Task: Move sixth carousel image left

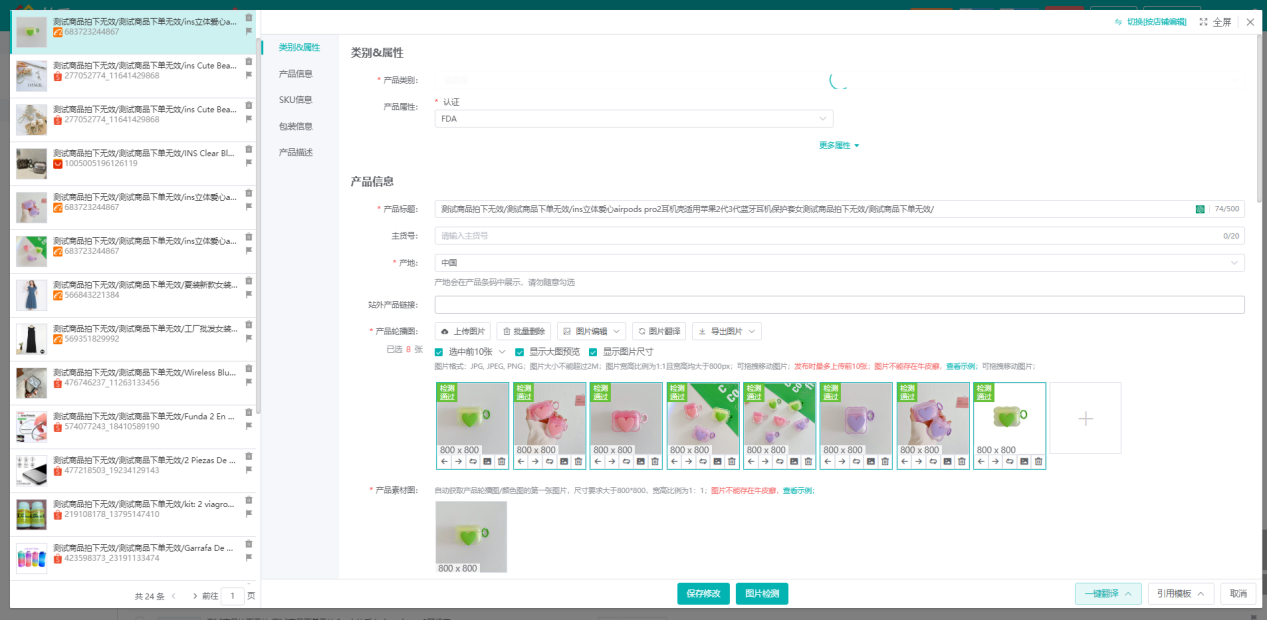Action: [827, 461]
